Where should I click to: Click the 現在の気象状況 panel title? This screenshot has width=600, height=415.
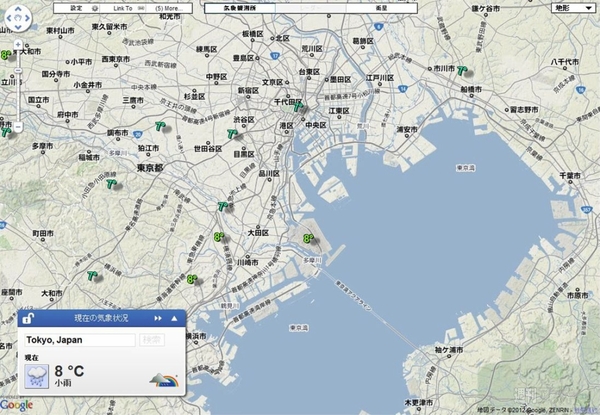[101, 318]
